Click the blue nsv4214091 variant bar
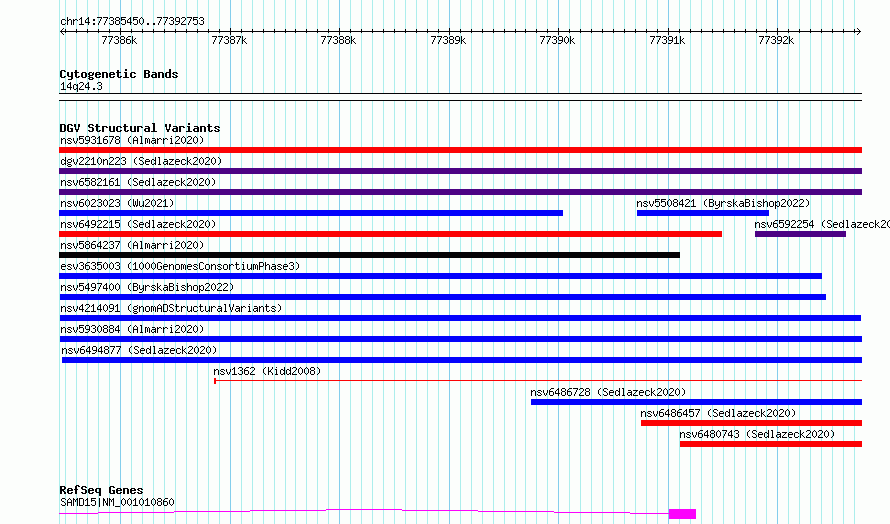 point(460,318)
